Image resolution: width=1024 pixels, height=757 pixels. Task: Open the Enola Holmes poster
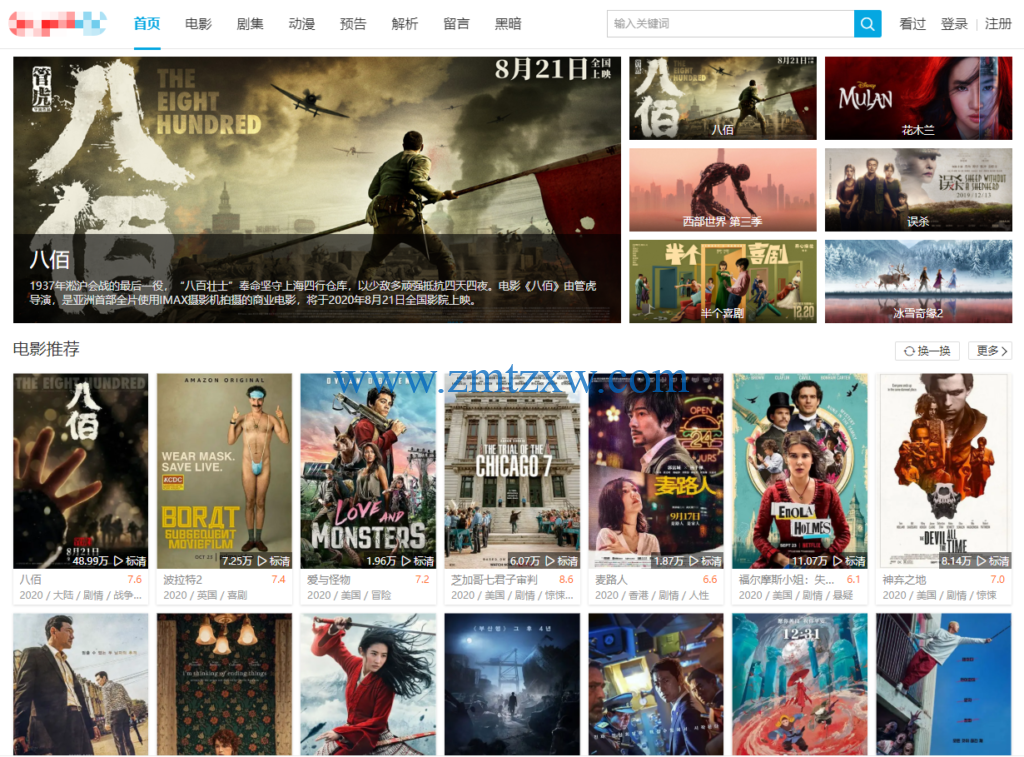[800, 471]
